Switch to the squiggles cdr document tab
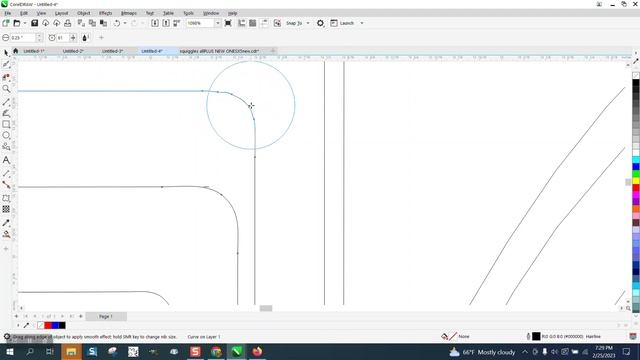 coord(219,51)
